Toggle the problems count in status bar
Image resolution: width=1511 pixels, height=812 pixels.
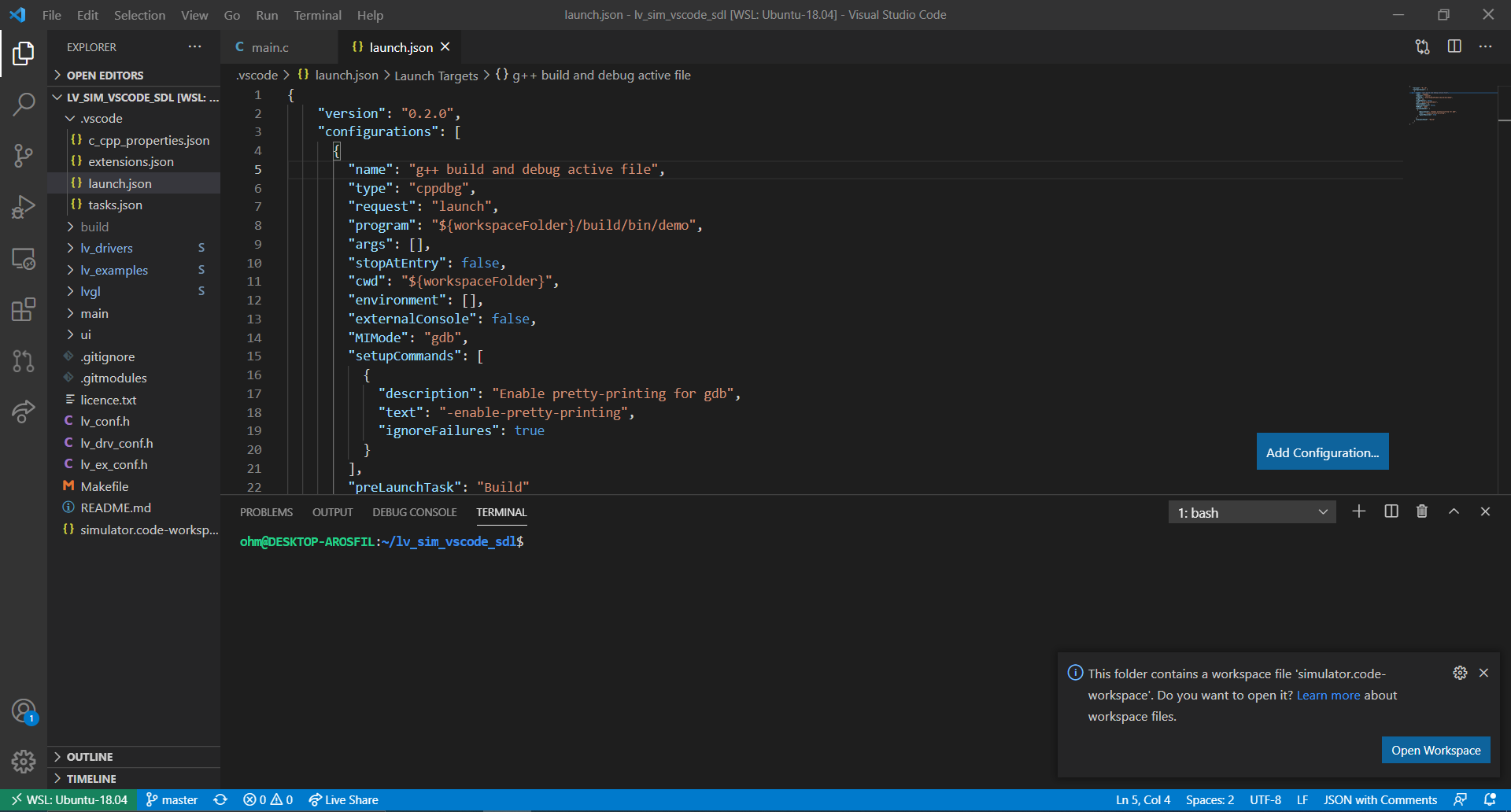(x=268, y=799)
